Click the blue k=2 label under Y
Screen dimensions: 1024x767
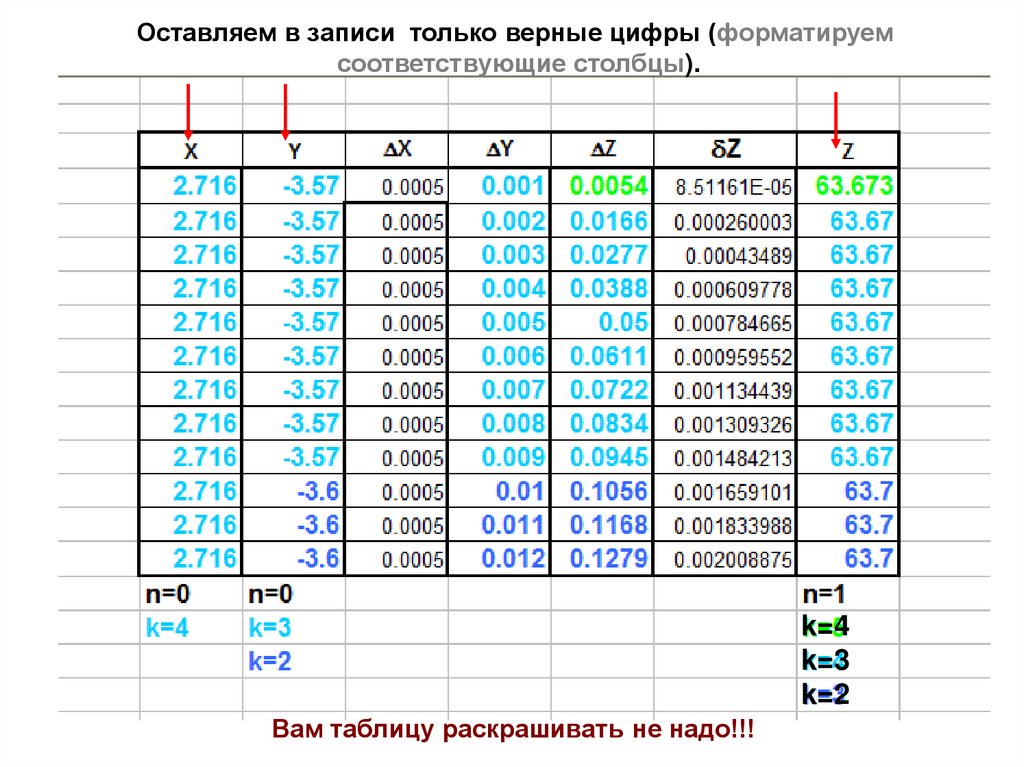click(x=269, y=661)
